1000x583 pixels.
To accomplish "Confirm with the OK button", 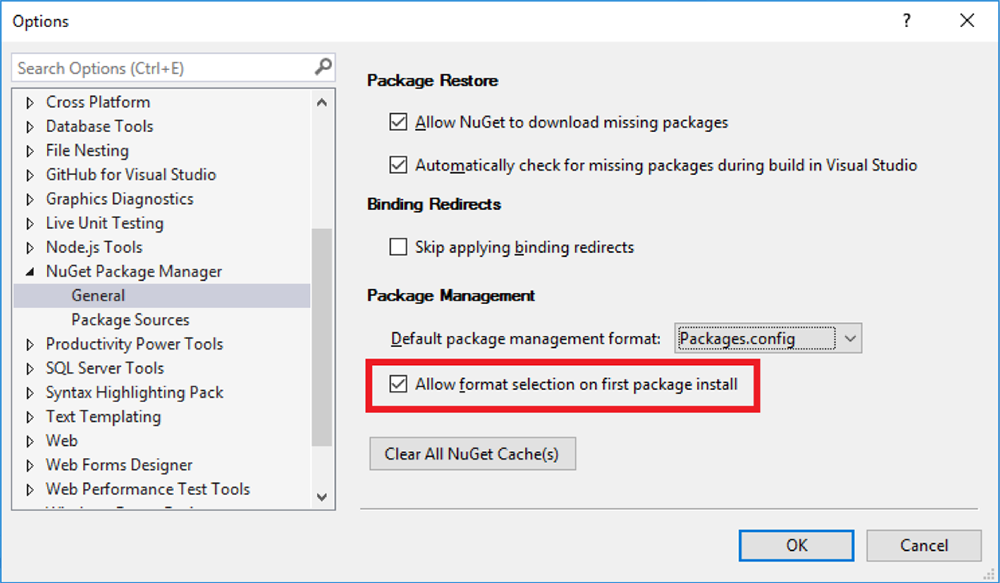I will click(797, 545).
